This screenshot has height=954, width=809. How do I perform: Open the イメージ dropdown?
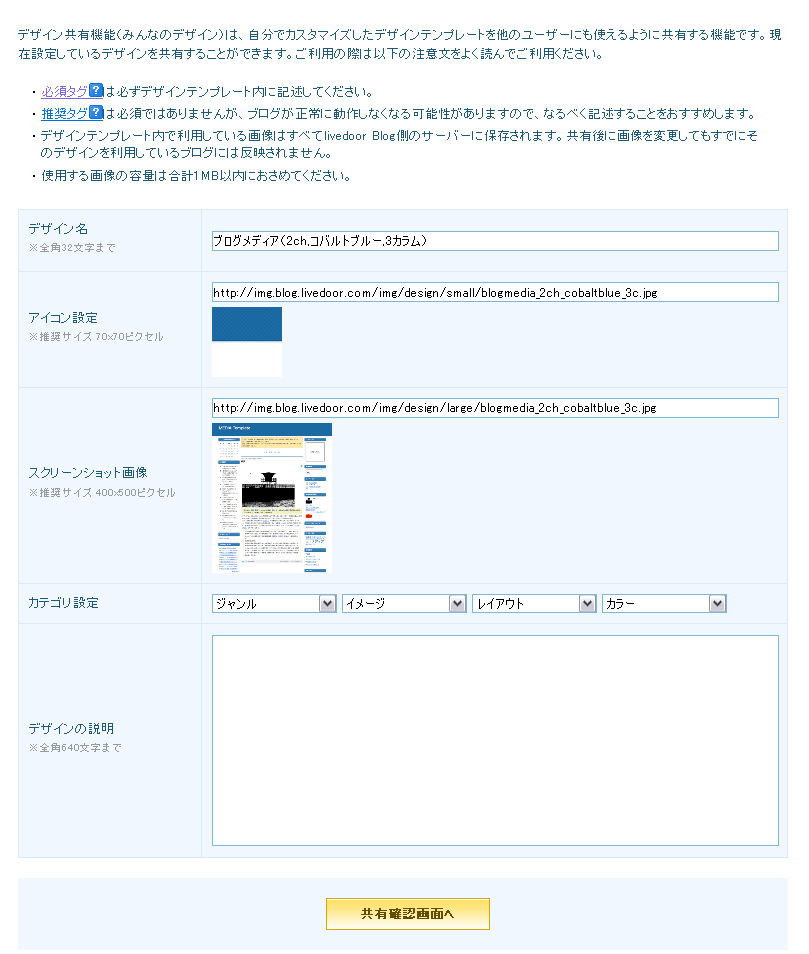[404, 604]
